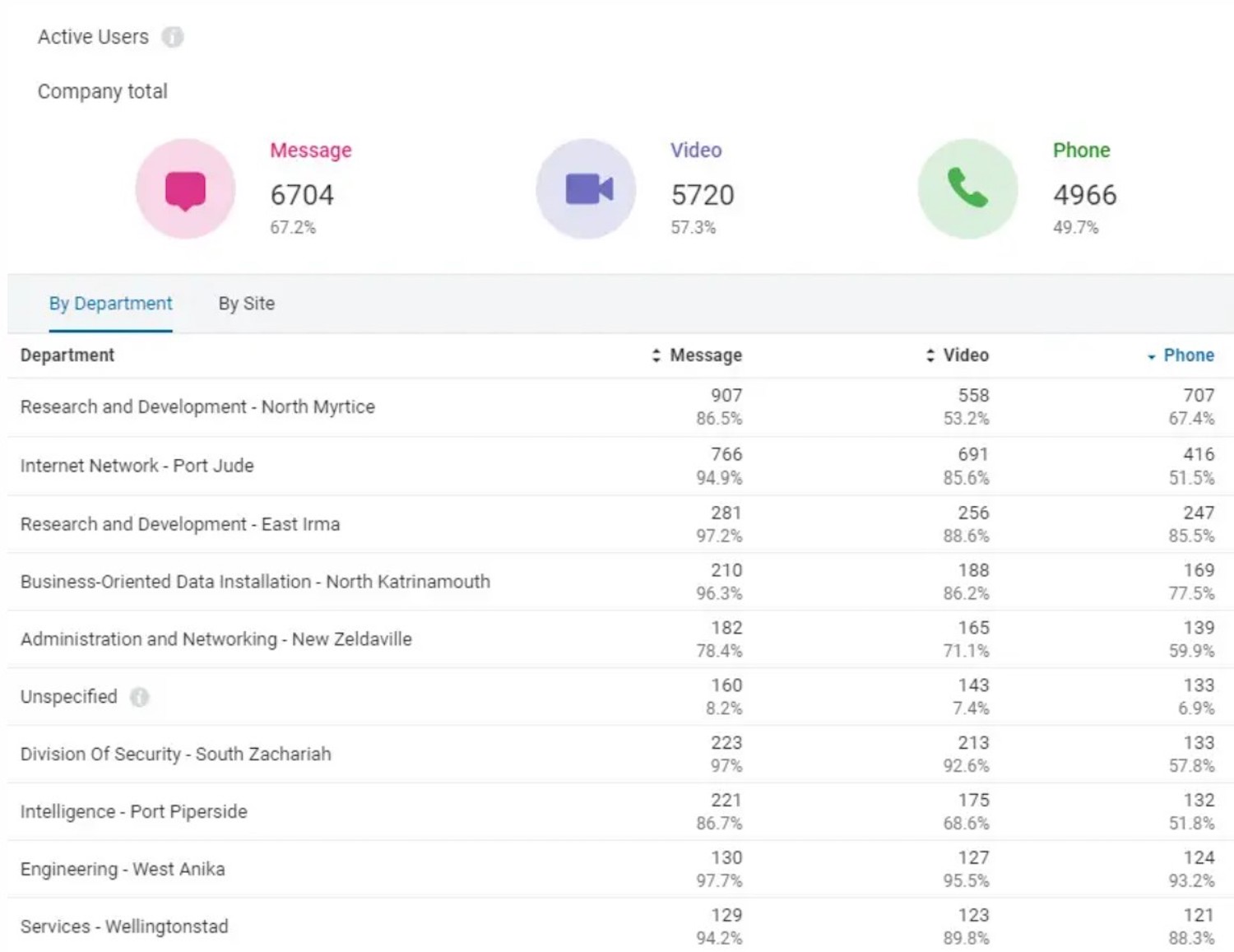Sort table by the Message column
The width and height of the screenshot is (1234, 952).
pyautogui.click(x=697, y=355)
